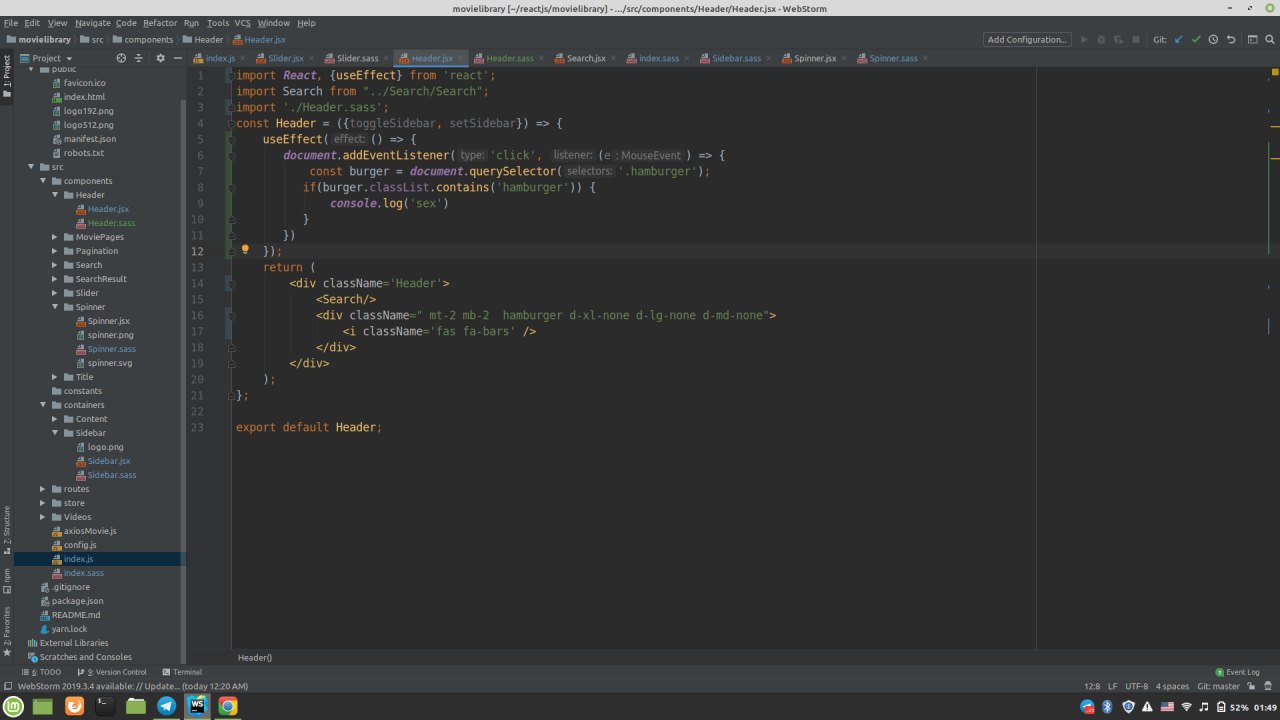Open the File menu
This screenshot has height=720, width=1280.
point(11,22)
